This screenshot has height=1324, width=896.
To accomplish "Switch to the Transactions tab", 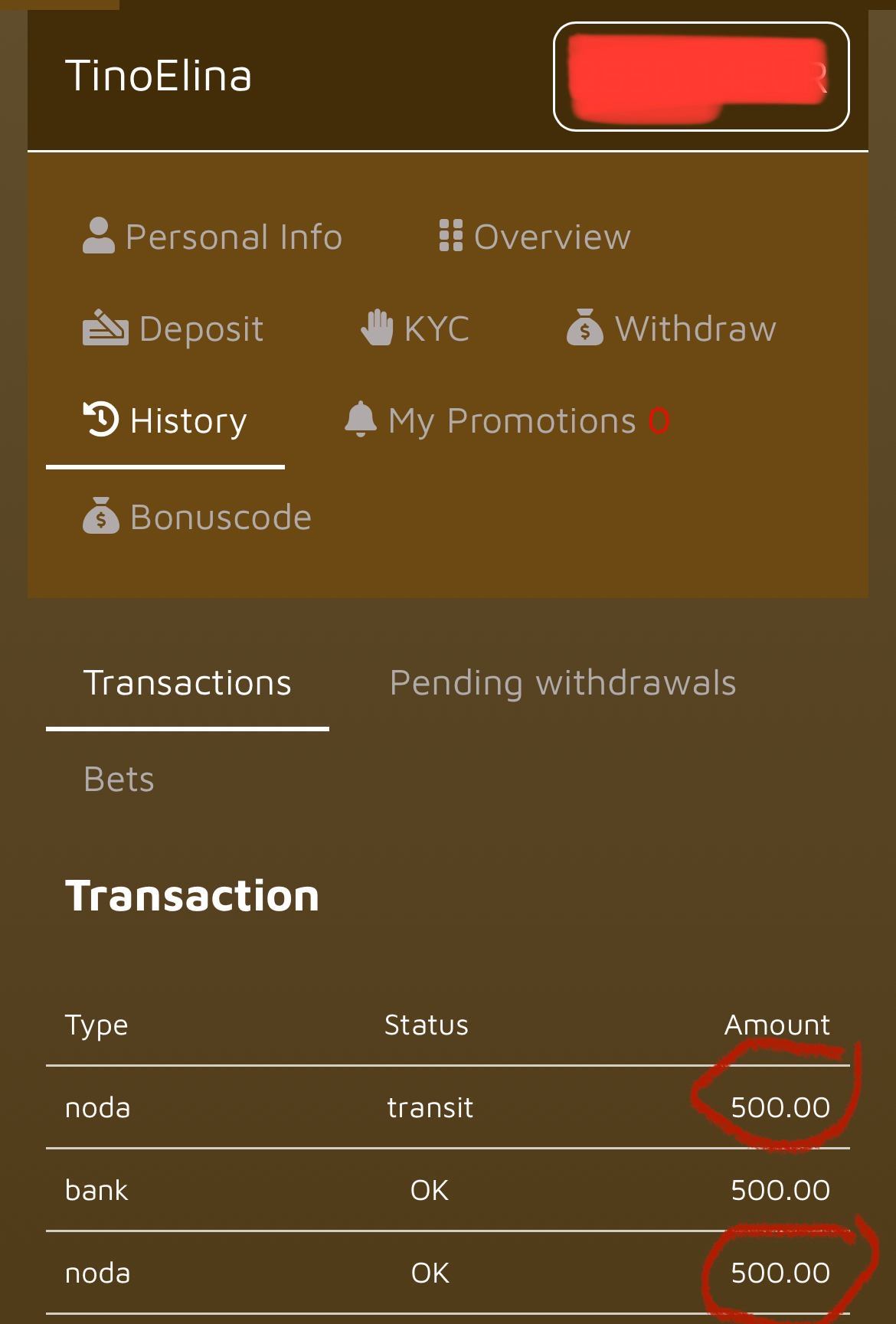I will [188, 682].
